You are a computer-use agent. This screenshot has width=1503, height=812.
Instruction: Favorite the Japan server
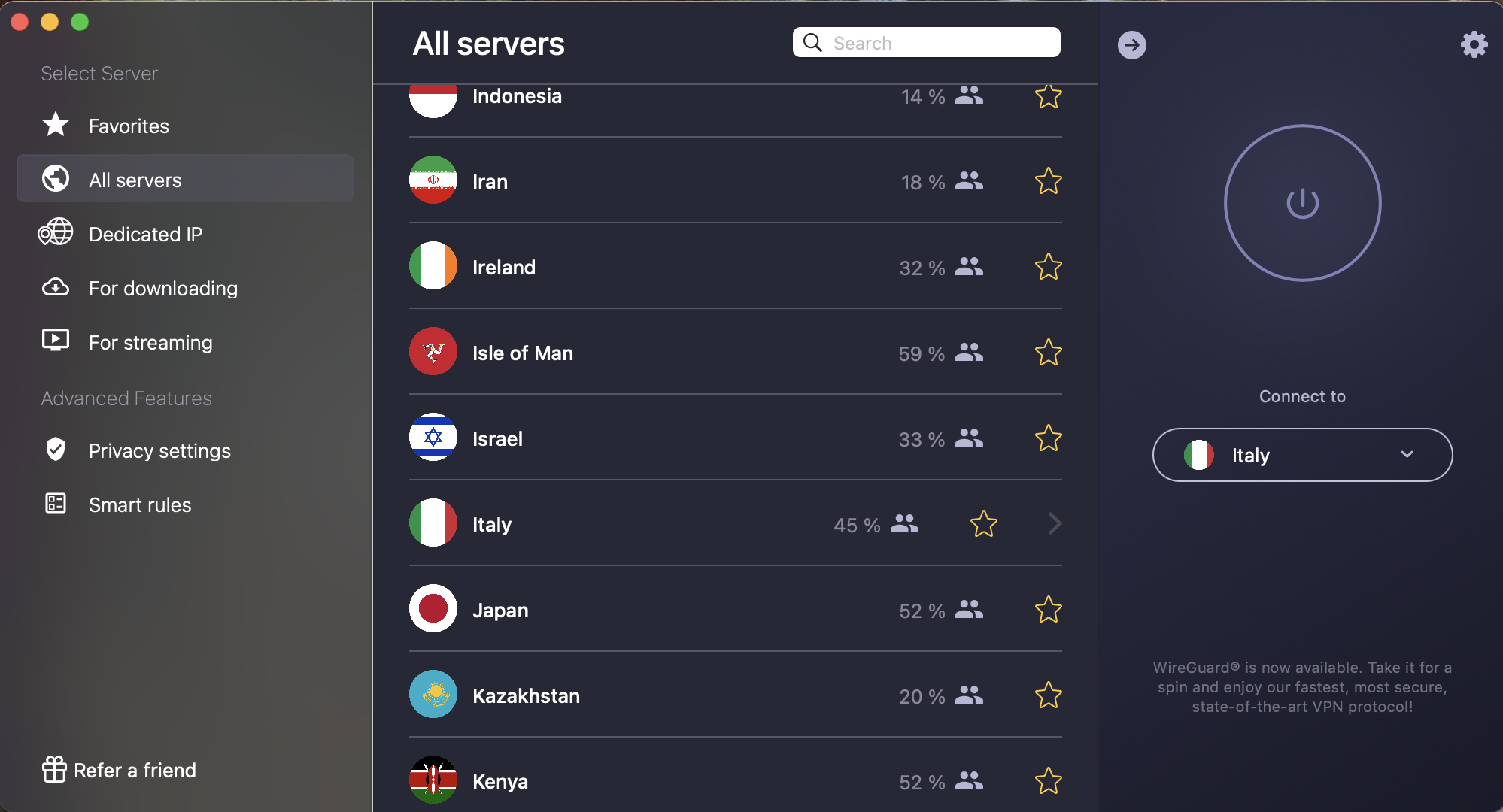pos(1049,610)
